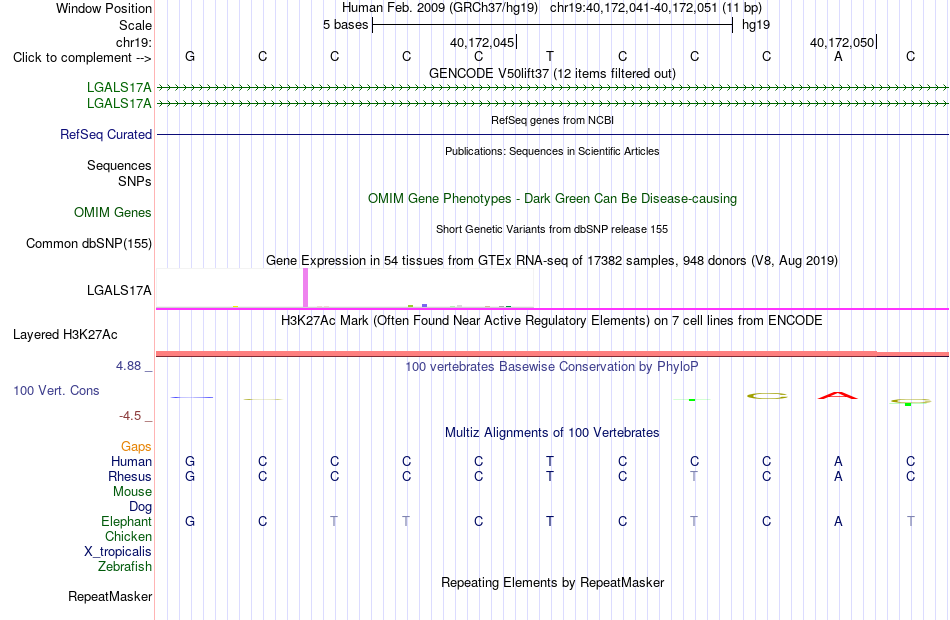Click the red H3K27Ac signal band
950x620 pixels.
coord(552,354)
